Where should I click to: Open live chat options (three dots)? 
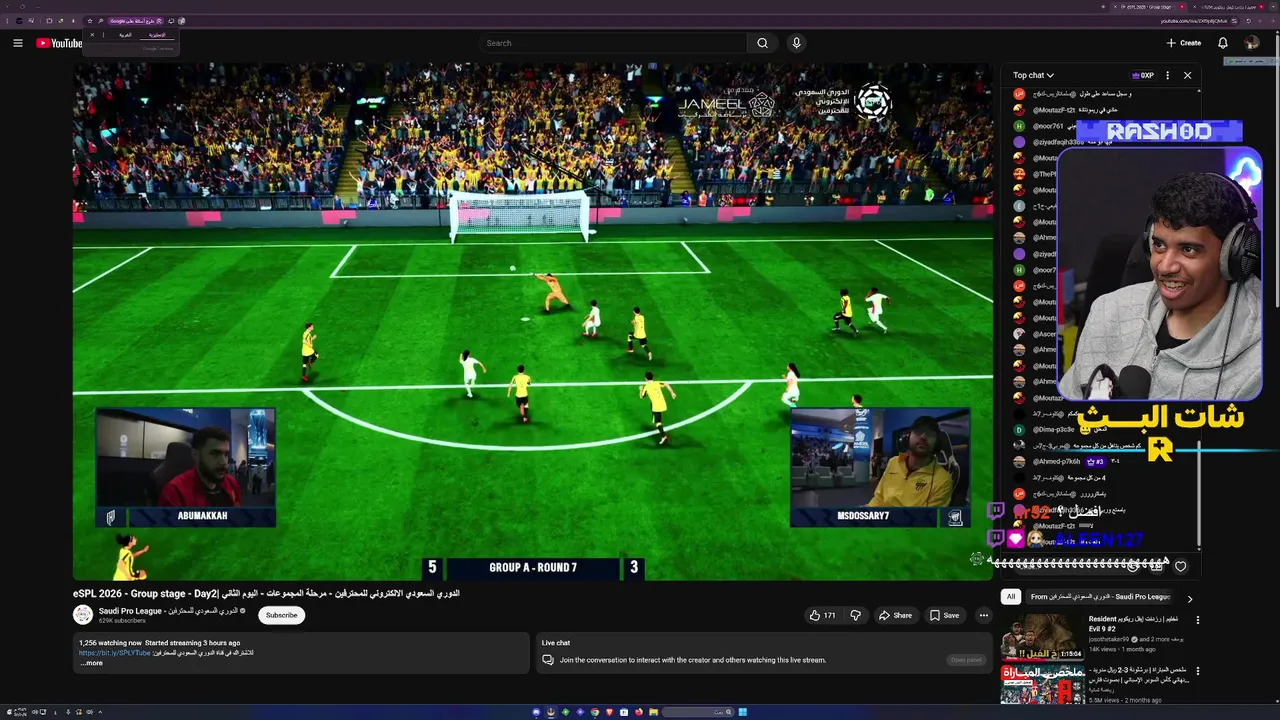1167,75
